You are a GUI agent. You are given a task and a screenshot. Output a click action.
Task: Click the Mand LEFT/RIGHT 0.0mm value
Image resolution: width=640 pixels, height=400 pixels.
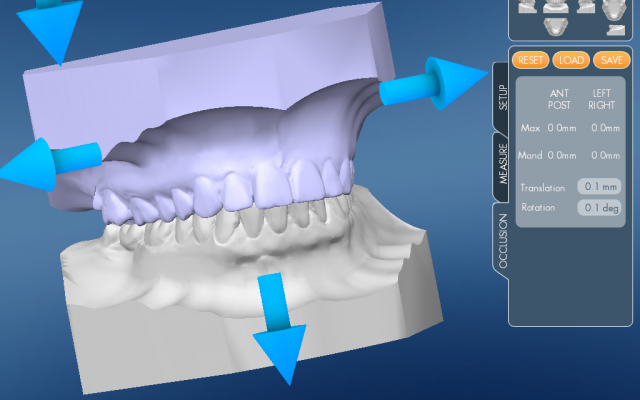[605, 156]
